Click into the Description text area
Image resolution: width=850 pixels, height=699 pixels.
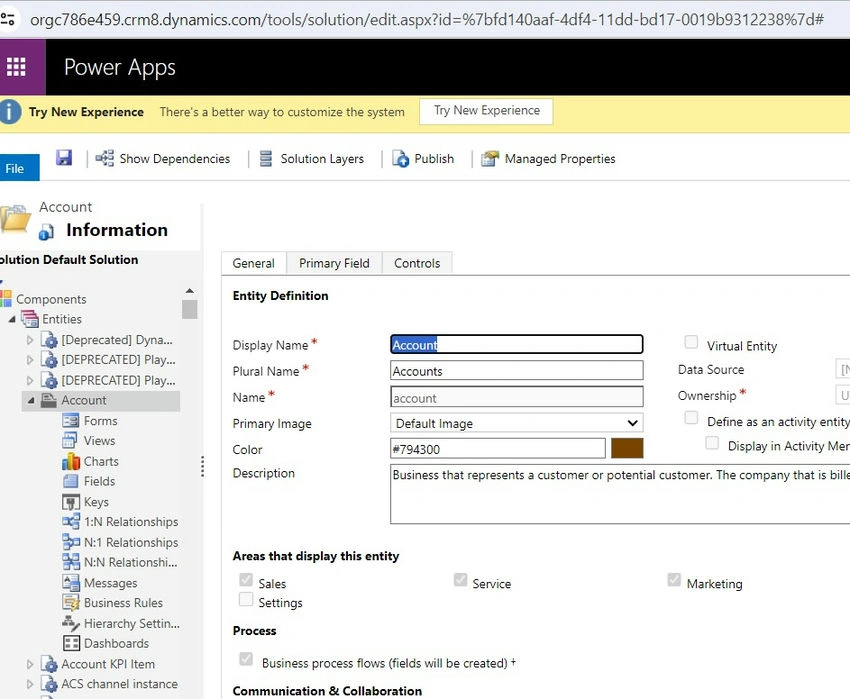point(620,494)
